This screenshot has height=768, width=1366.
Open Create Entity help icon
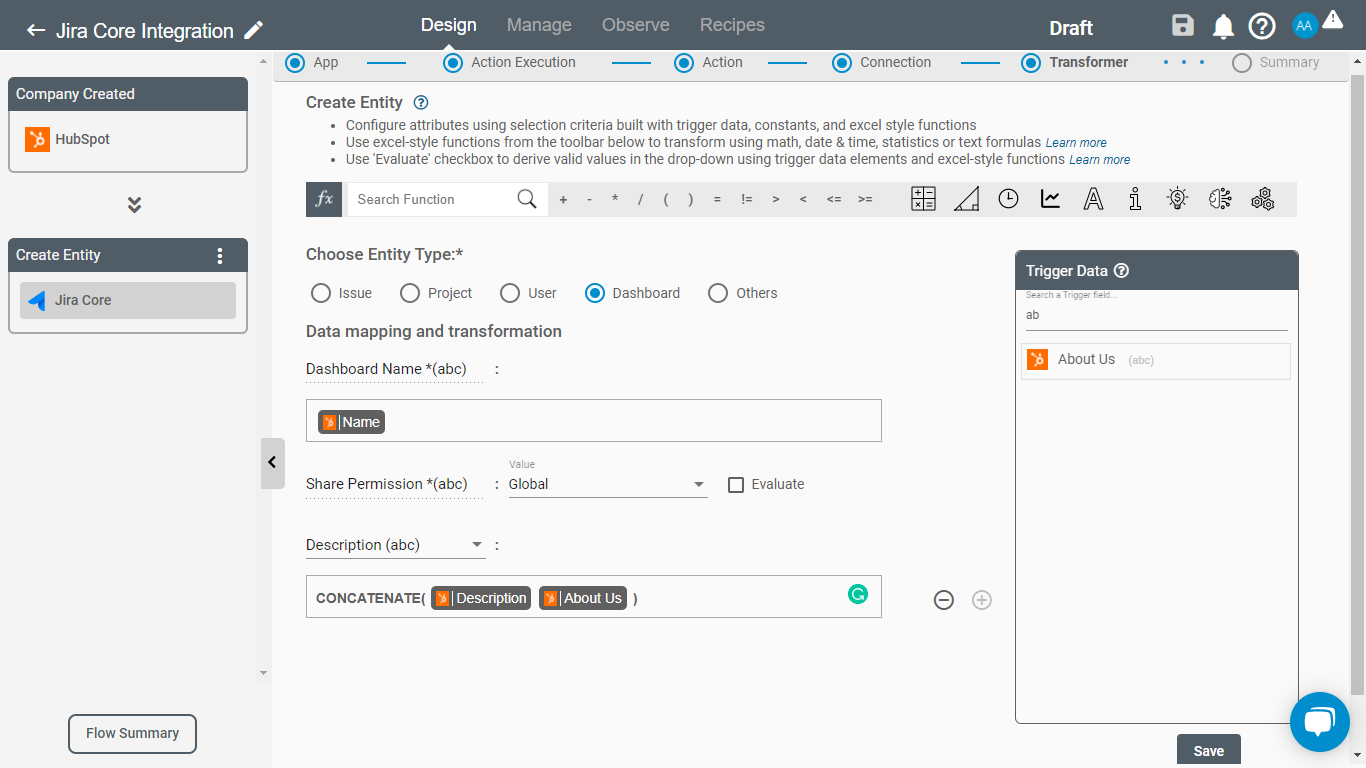coord(421,102)
